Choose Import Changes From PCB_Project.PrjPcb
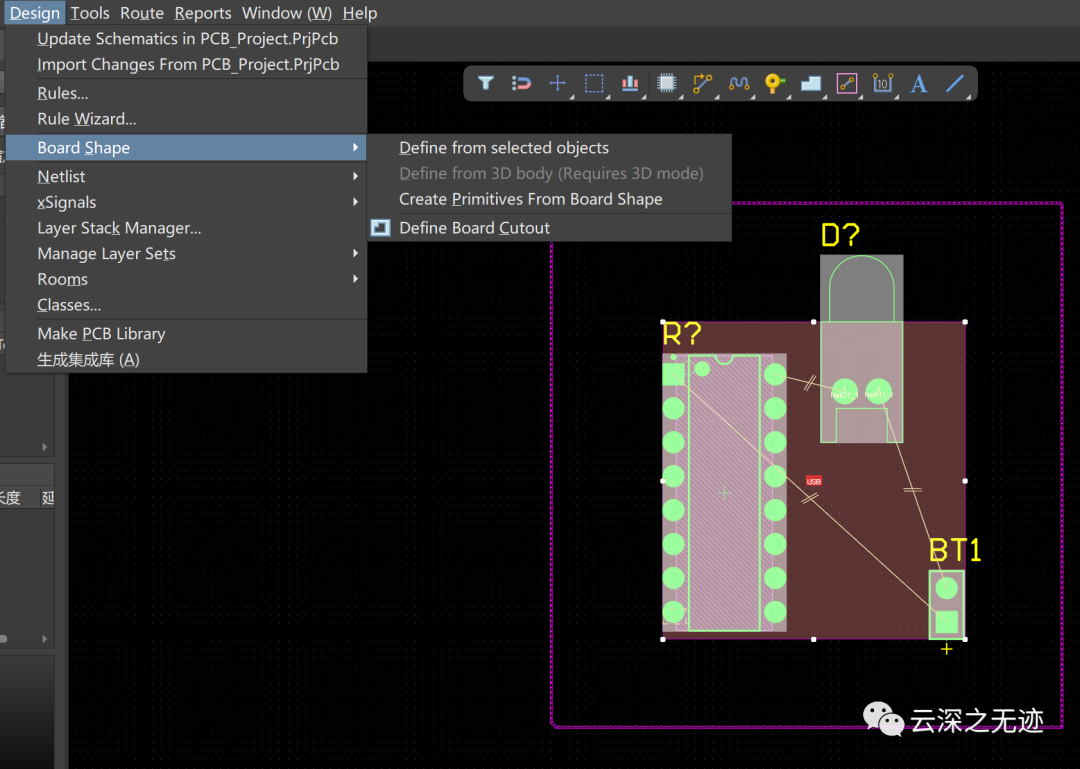1080x769 pixels. (186, 64)
